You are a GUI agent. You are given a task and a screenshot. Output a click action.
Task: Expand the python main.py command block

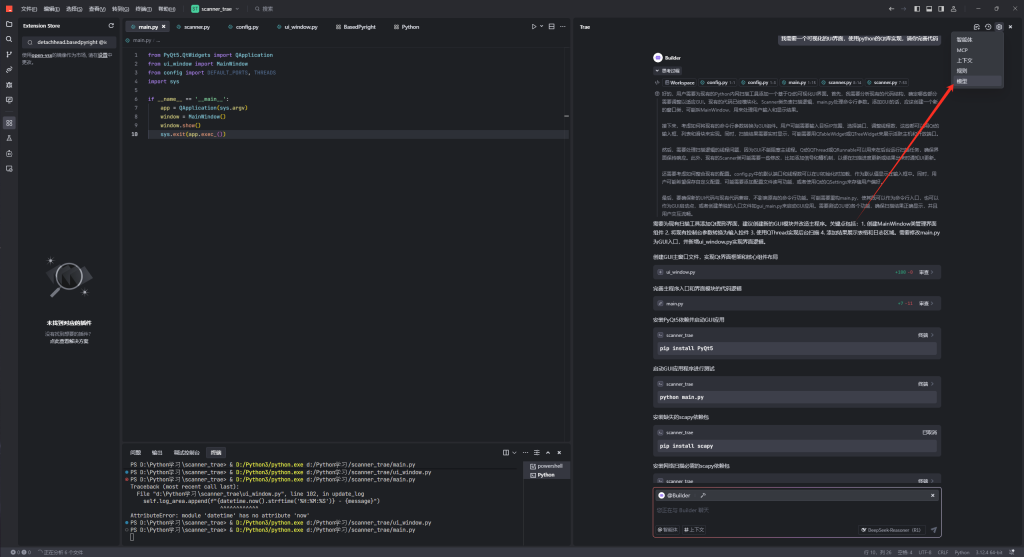926,384
